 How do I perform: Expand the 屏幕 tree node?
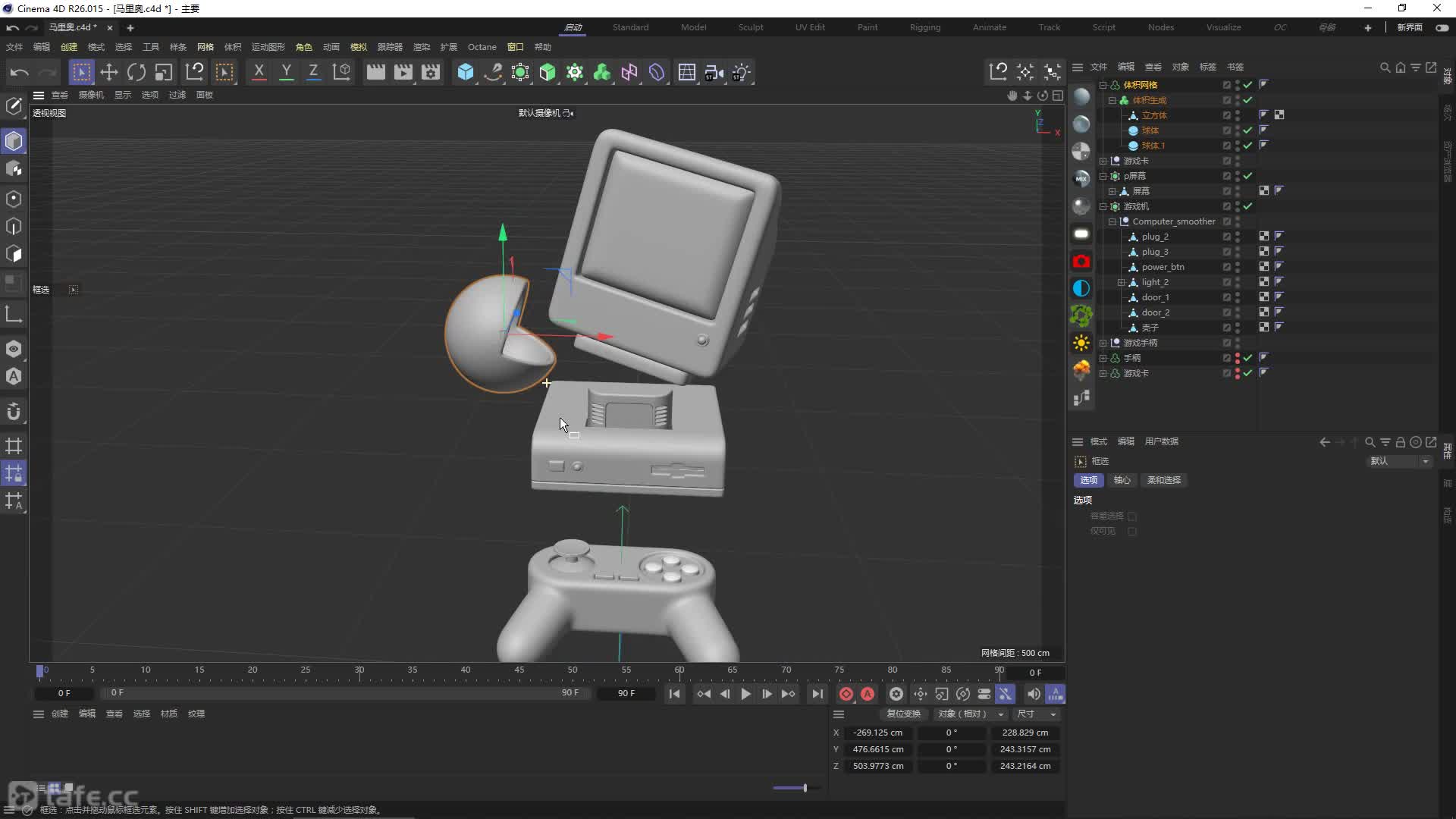tap(1112, 191)
